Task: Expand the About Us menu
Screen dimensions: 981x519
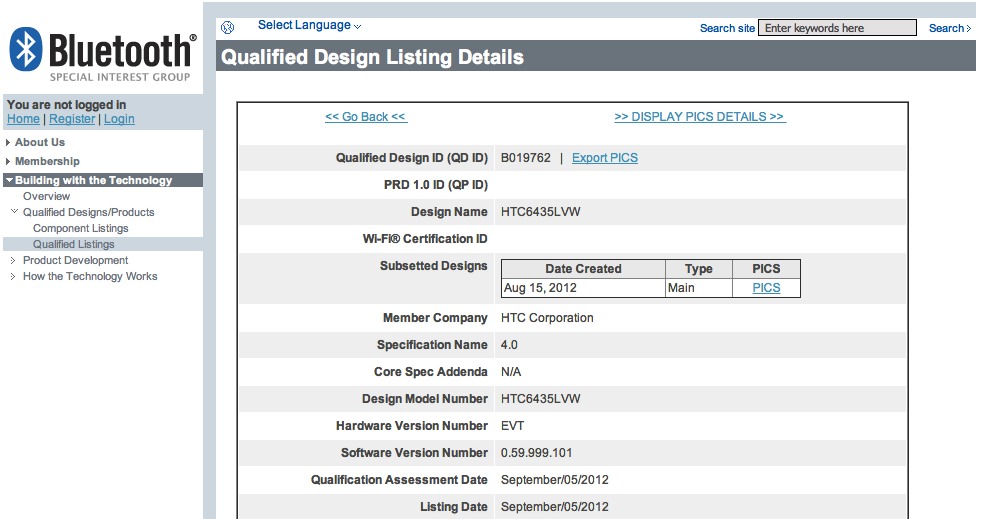Action: (x=40, y=142)
